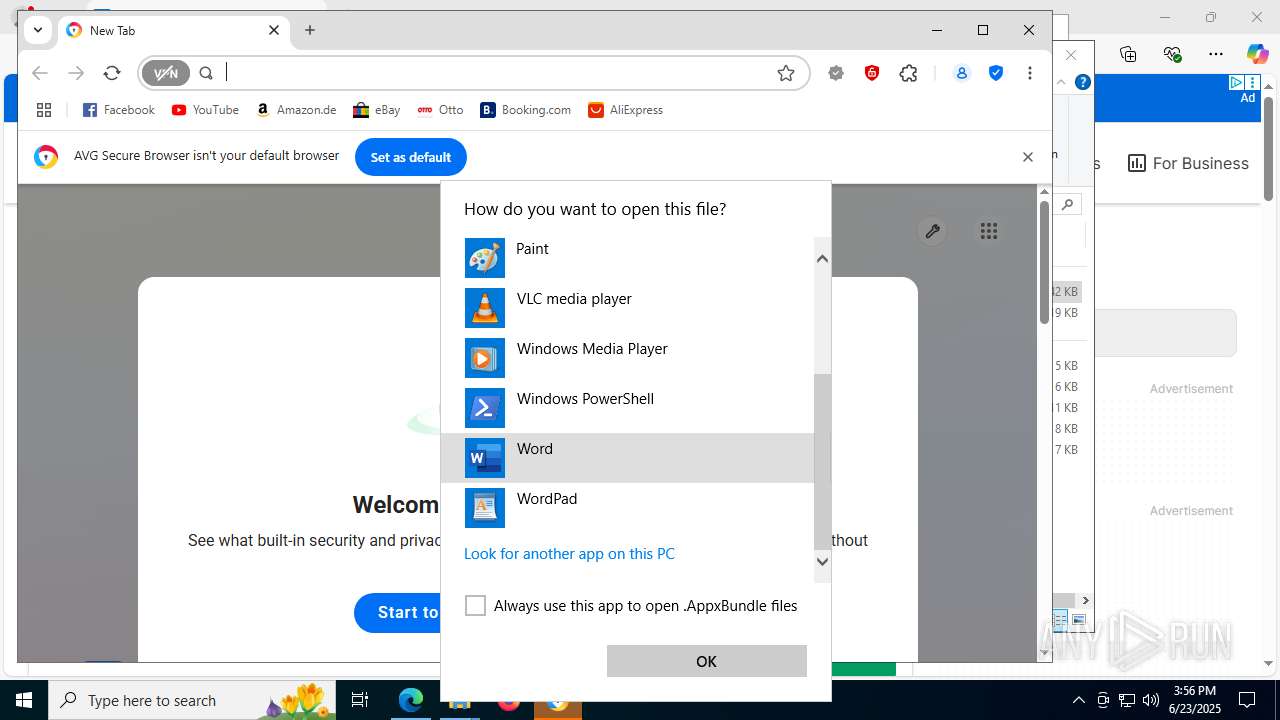Click the gray verified badge extension icon
Image resolution: width=1280 pixels, height=720 pixels.
click(836, 73)
